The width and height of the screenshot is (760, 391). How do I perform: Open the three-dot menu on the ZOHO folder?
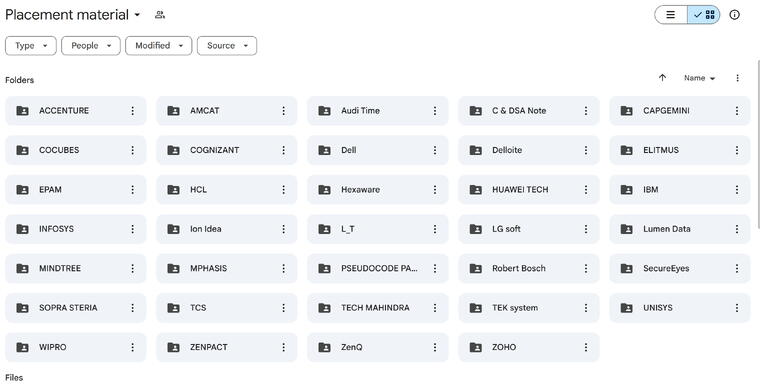coord(586,347)
